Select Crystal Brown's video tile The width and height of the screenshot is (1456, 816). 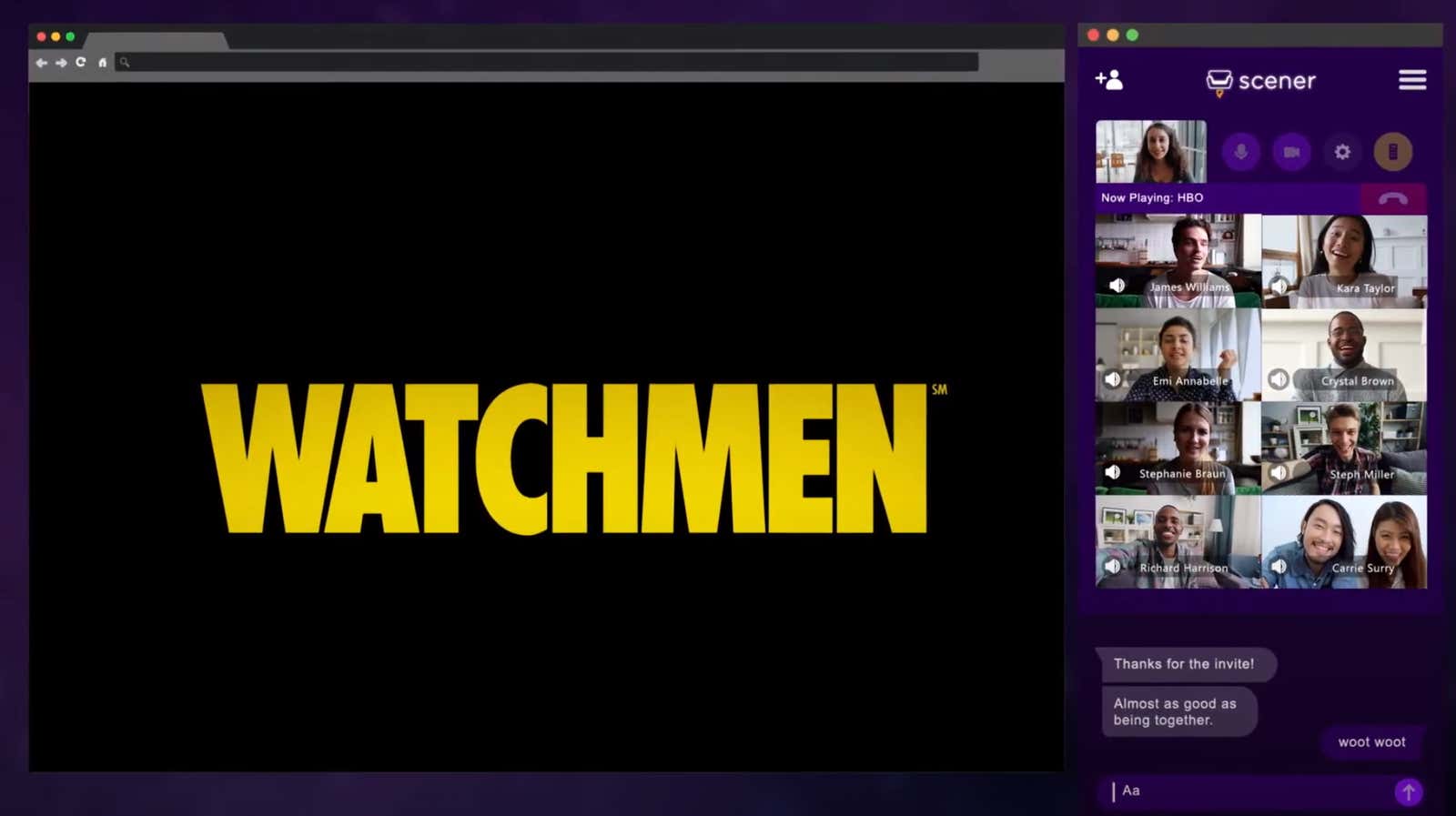coord(1344,355)
